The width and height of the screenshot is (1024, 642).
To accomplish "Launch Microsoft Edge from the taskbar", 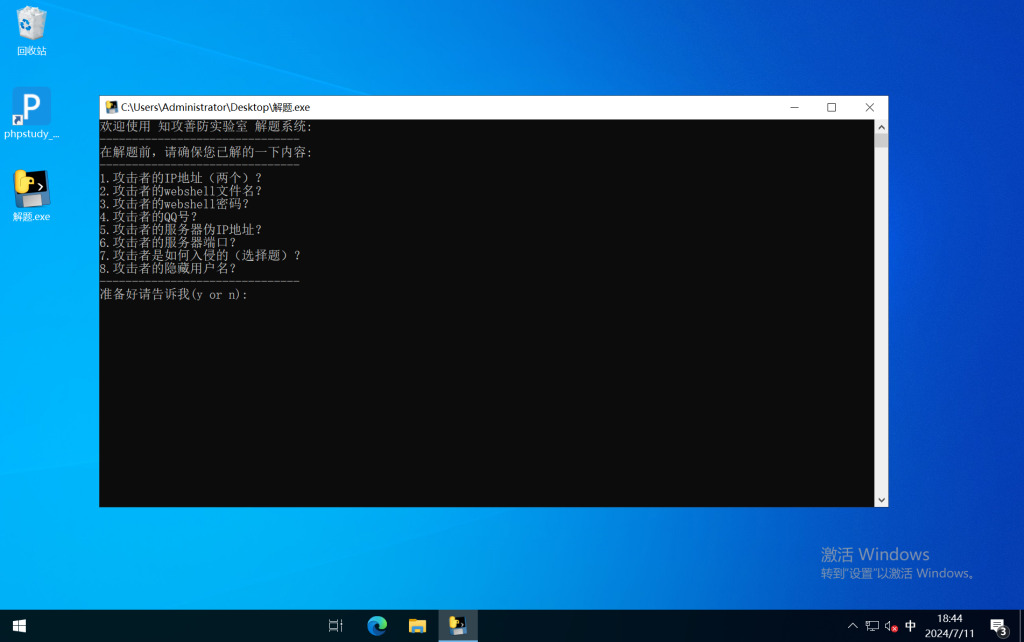I will 377,626.
